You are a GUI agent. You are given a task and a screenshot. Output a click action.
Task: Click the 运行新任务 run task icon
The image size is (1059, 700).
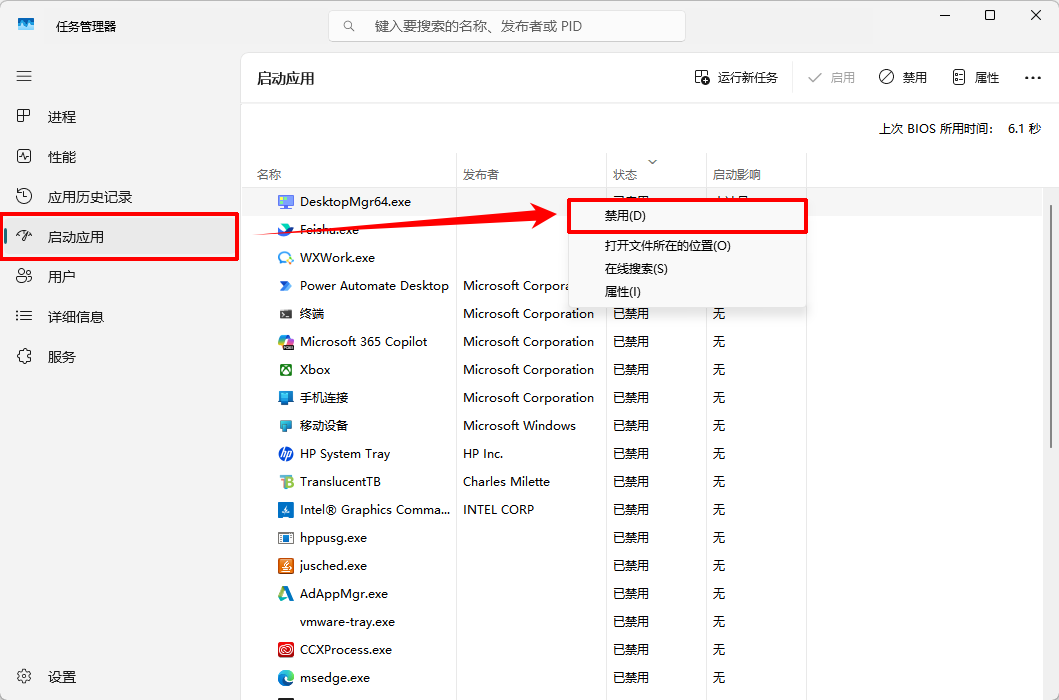[702, 78]
